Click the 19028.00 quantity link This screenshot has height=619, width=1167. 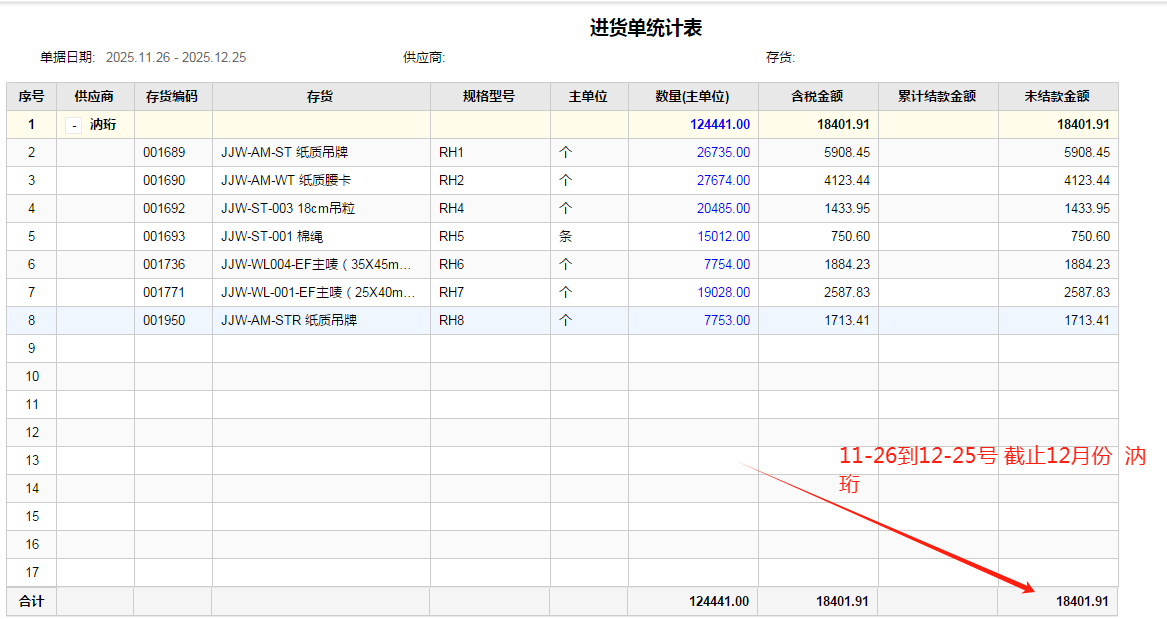tap(723, 293)
